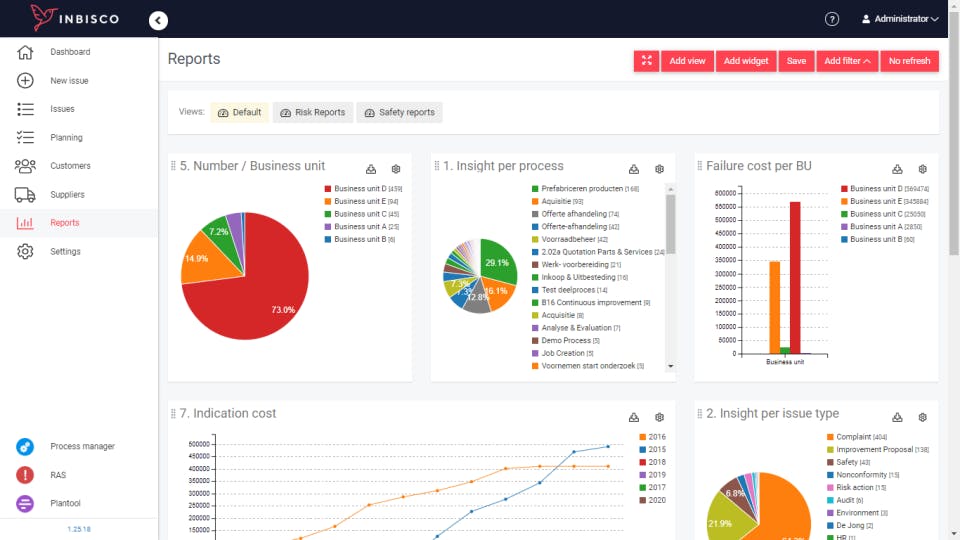
Task: Toggle Improvement Proposal legend entry
Action: point(877,449)
